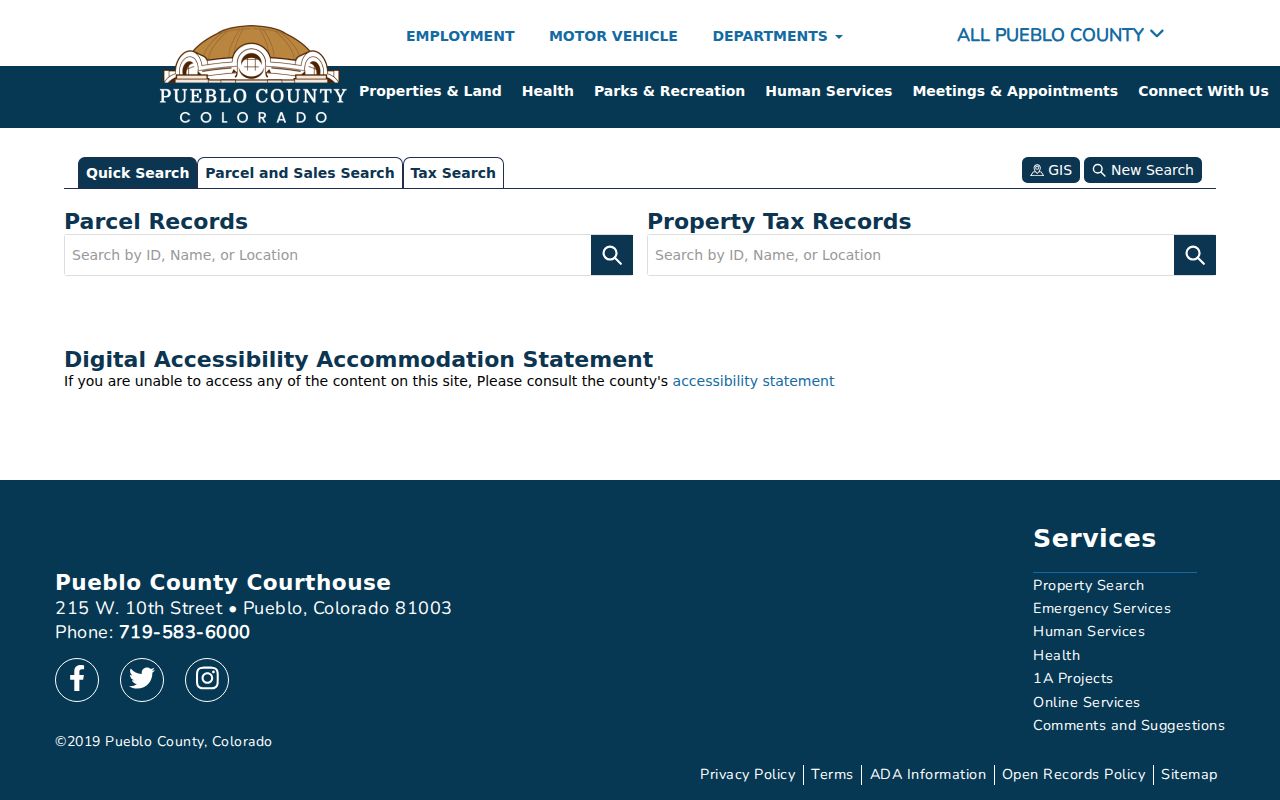Viewport: 1280px width, 800px height.
Task: Open Human Services navigation menu
Action: coord(829,91)
